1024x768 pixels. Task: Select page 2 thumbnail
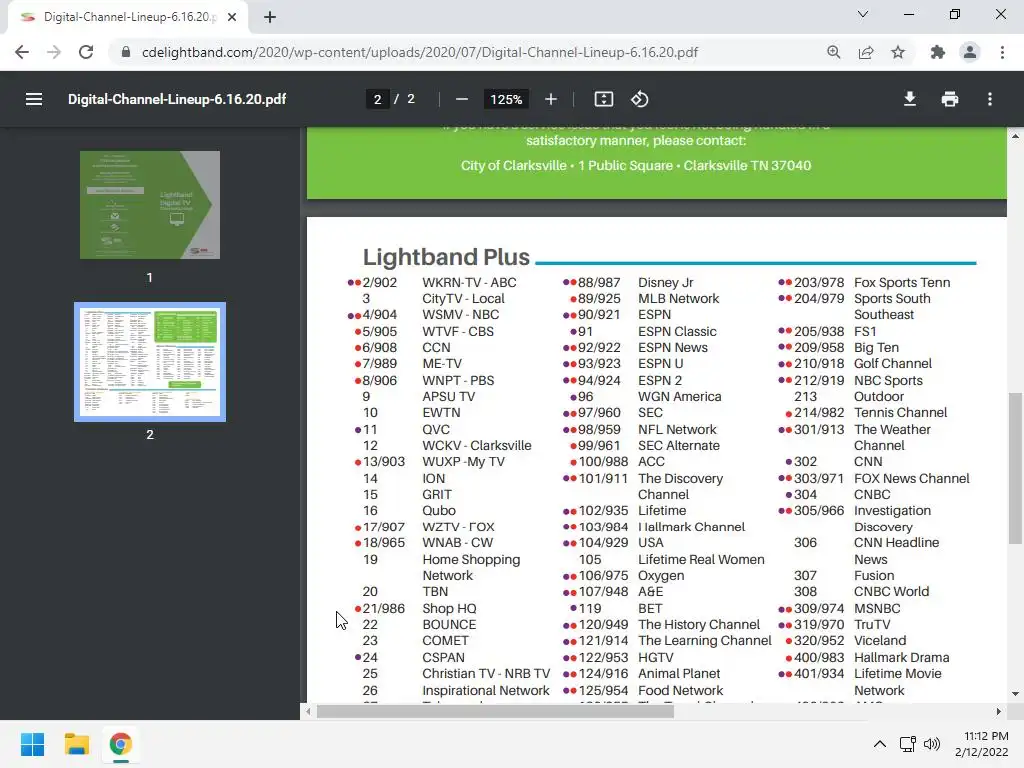click(x=150, y=362)
